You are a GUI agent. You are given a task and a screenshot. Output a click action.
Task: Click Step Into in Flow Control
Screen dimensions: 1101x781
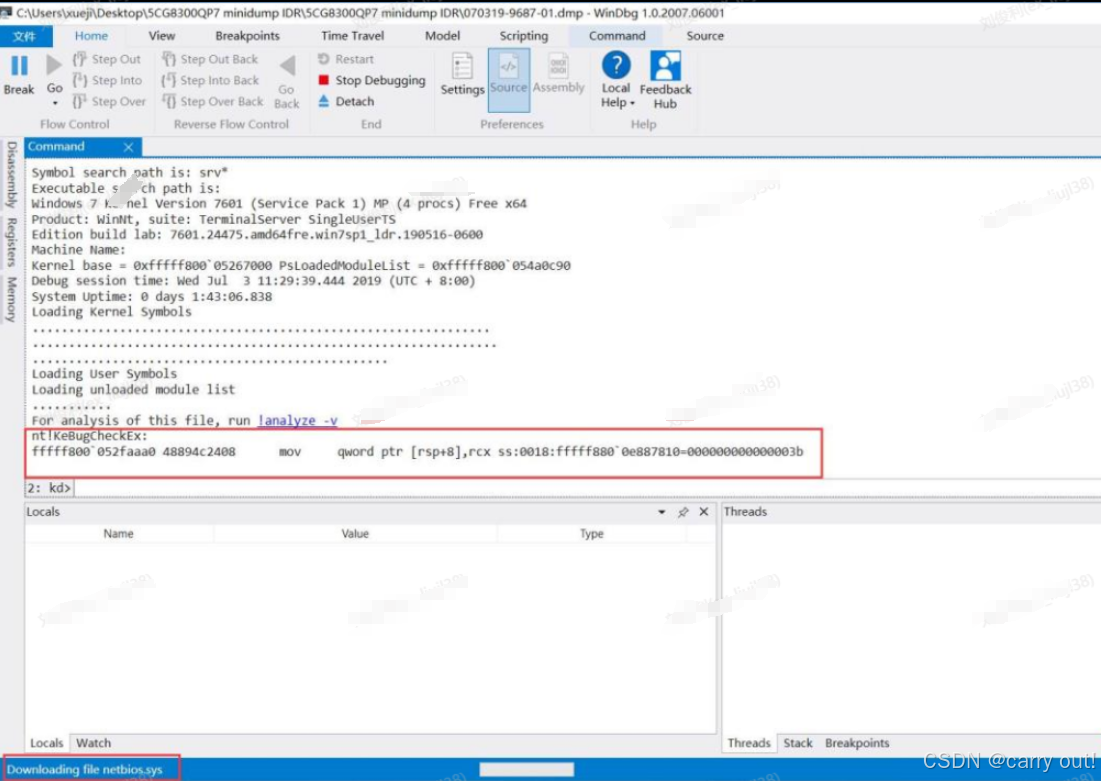tap(107, 80)
